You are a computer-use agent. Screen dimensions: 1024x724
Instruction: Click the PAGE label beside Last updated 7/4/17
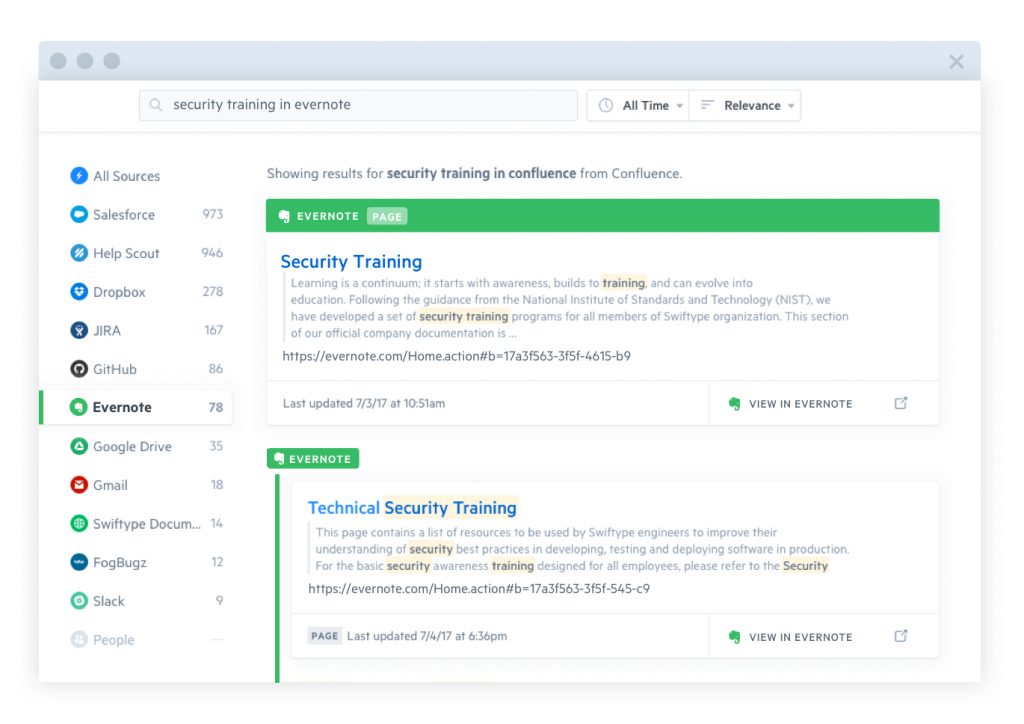325,636
